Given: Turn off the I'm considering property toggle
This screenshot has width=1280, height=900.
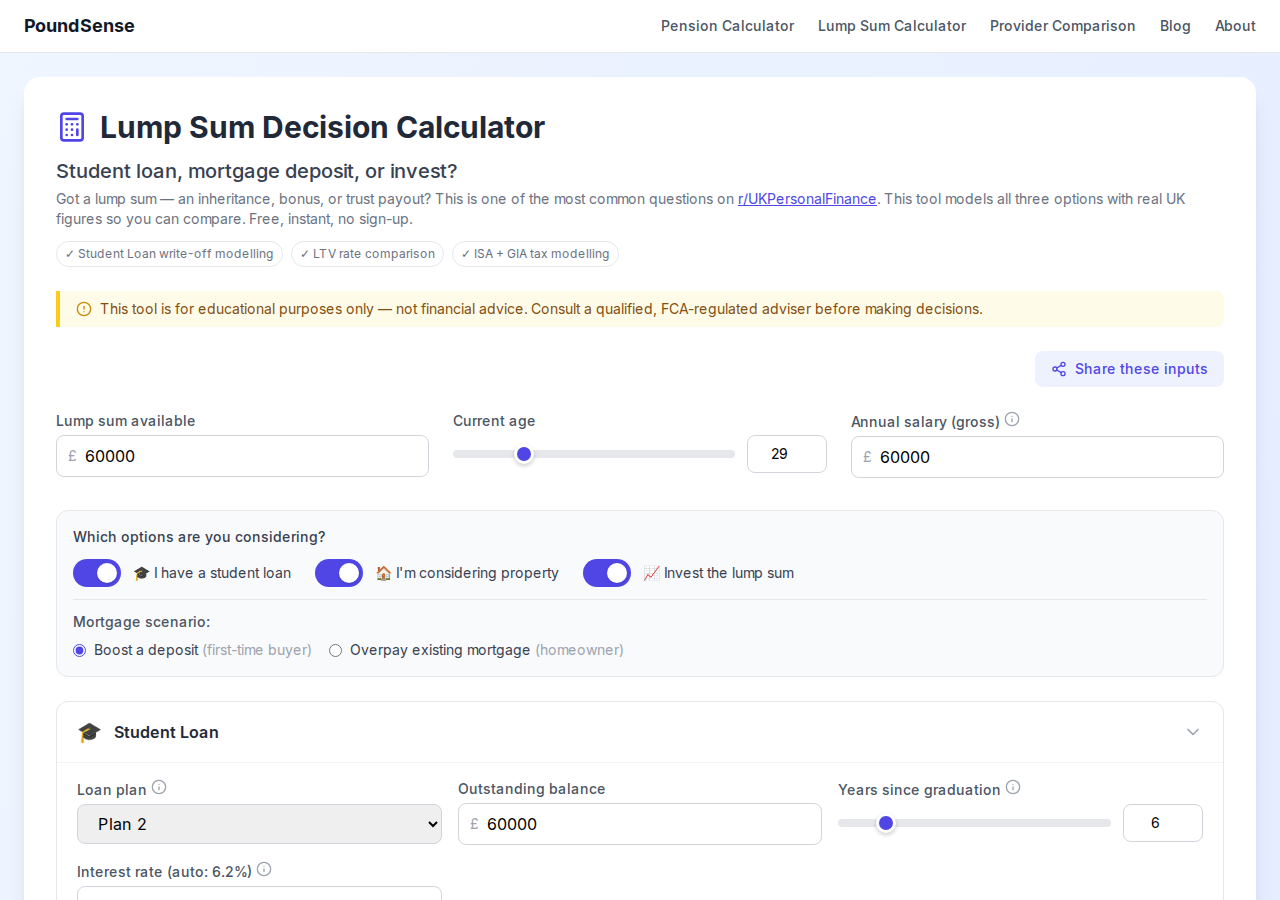Looking at the screenshot, I should 339,572.
